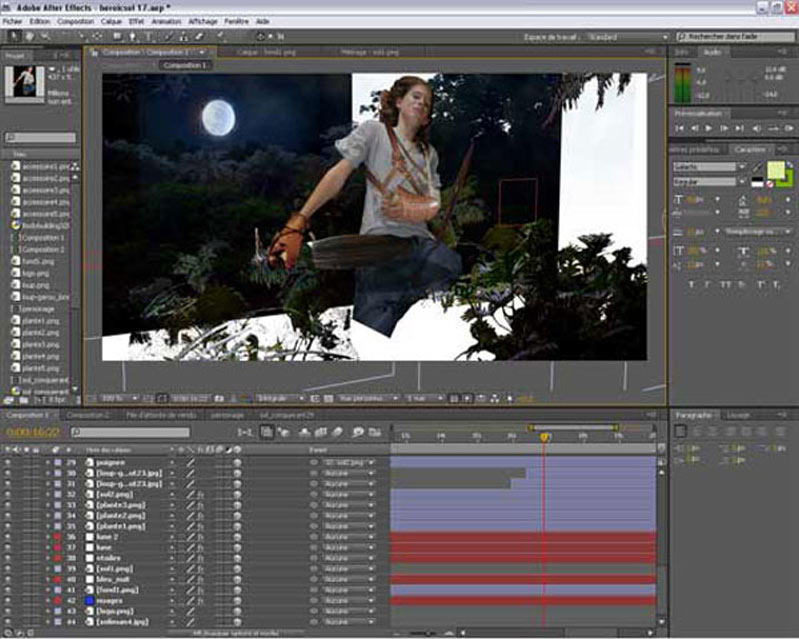Start RAM preview in preview panel
Image resolution: width=799 pixels, height=639 pixels.
pos(789,128)
